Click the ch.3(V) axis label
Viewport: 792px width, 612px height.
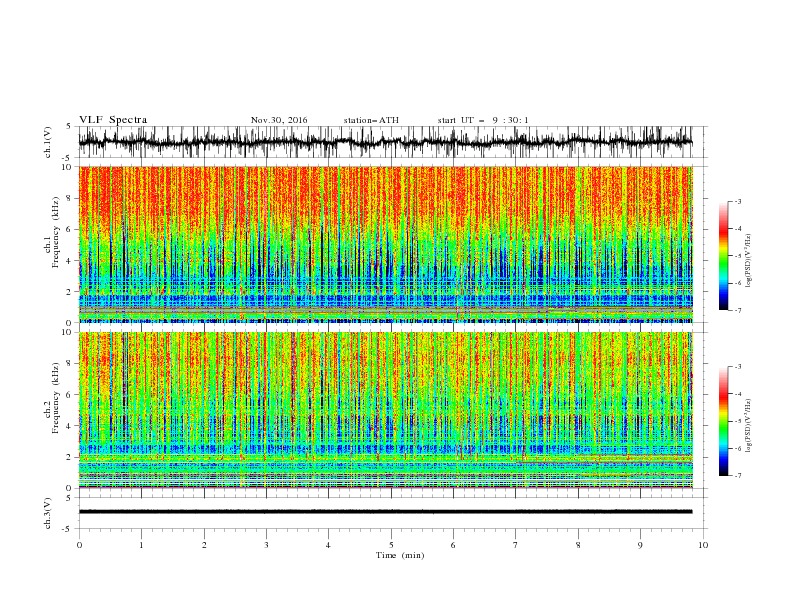point(48,513)
